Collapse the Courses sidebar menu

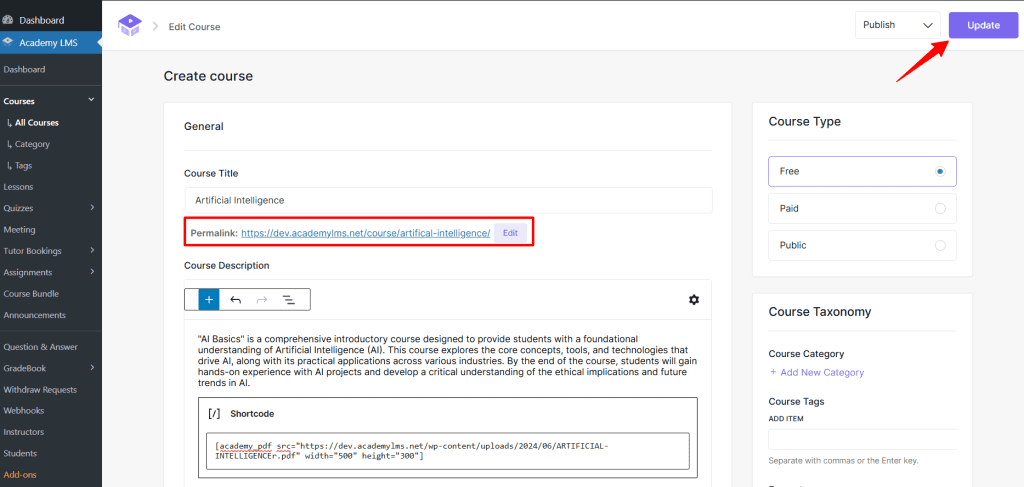click(91, 101)
